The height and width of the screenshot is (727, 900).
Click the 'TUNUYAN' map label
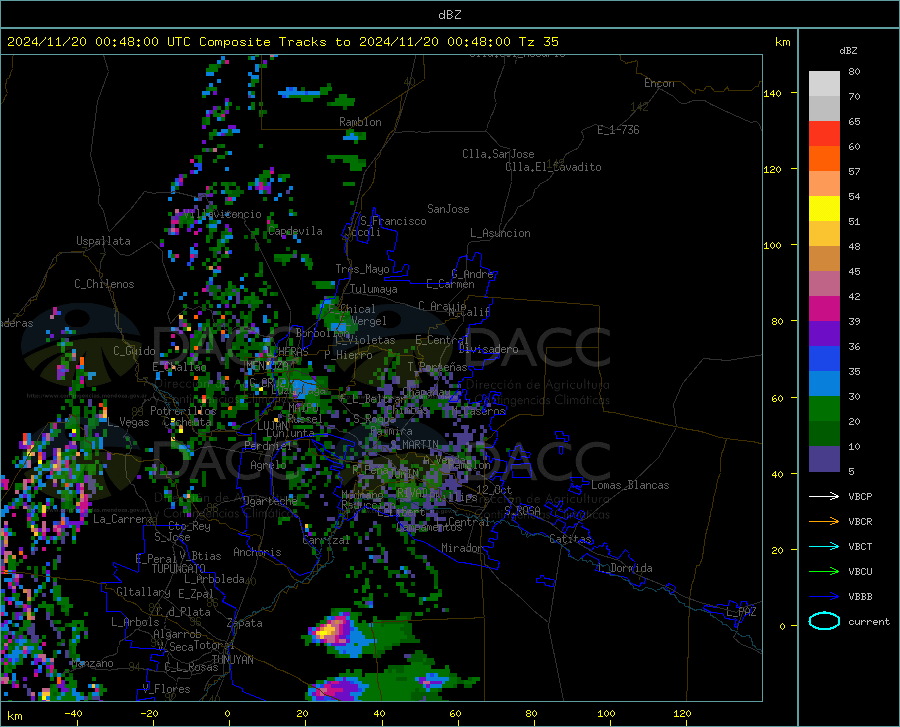tap(232, 660)
